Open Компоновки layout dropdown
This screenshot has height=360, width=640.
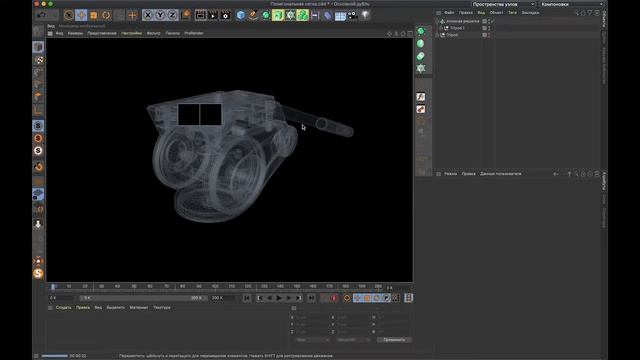[571, 4]
